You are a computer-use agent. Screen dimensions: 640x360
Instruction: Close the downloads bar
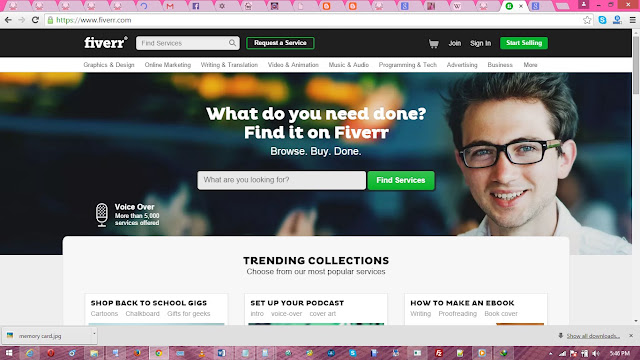pyautogui.click(x=631, y=336)
